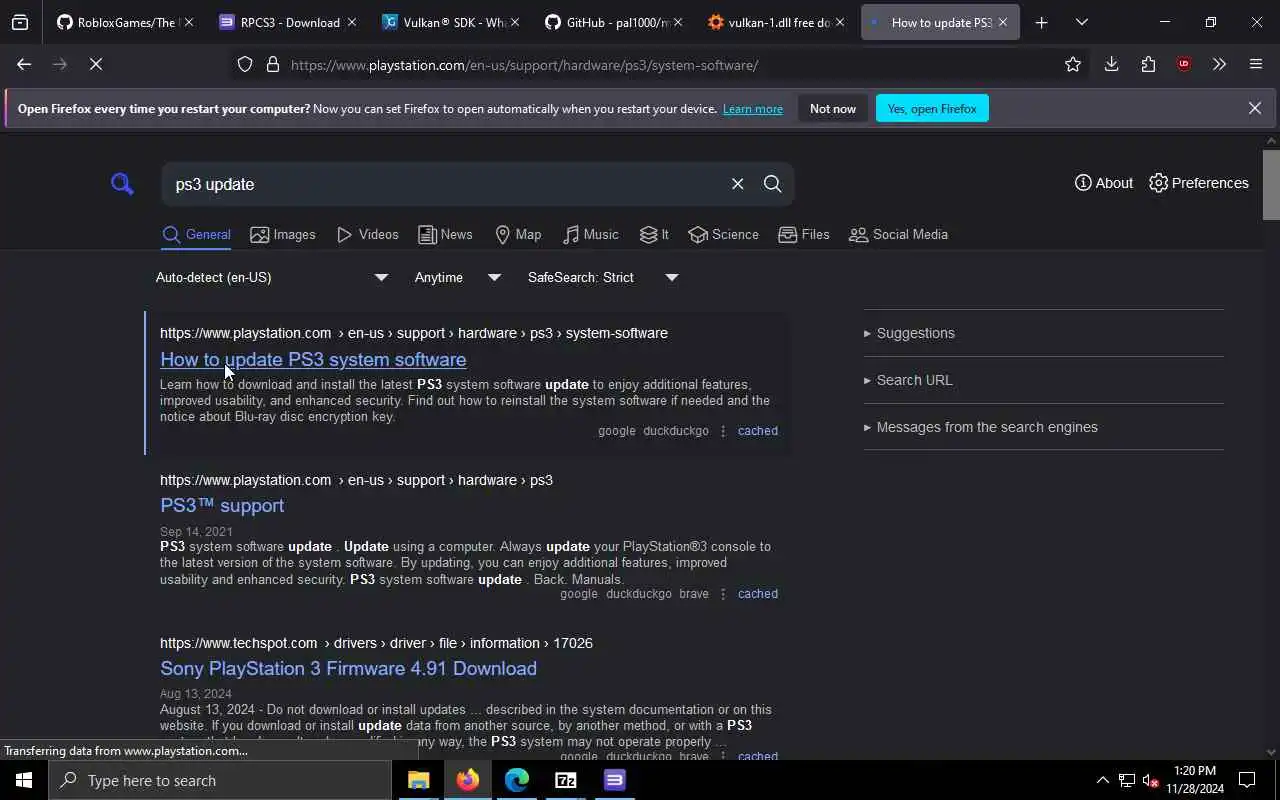Open the language Auto-detect dropdown
The height and width of the screenshot is (800, 1280).
272,277
